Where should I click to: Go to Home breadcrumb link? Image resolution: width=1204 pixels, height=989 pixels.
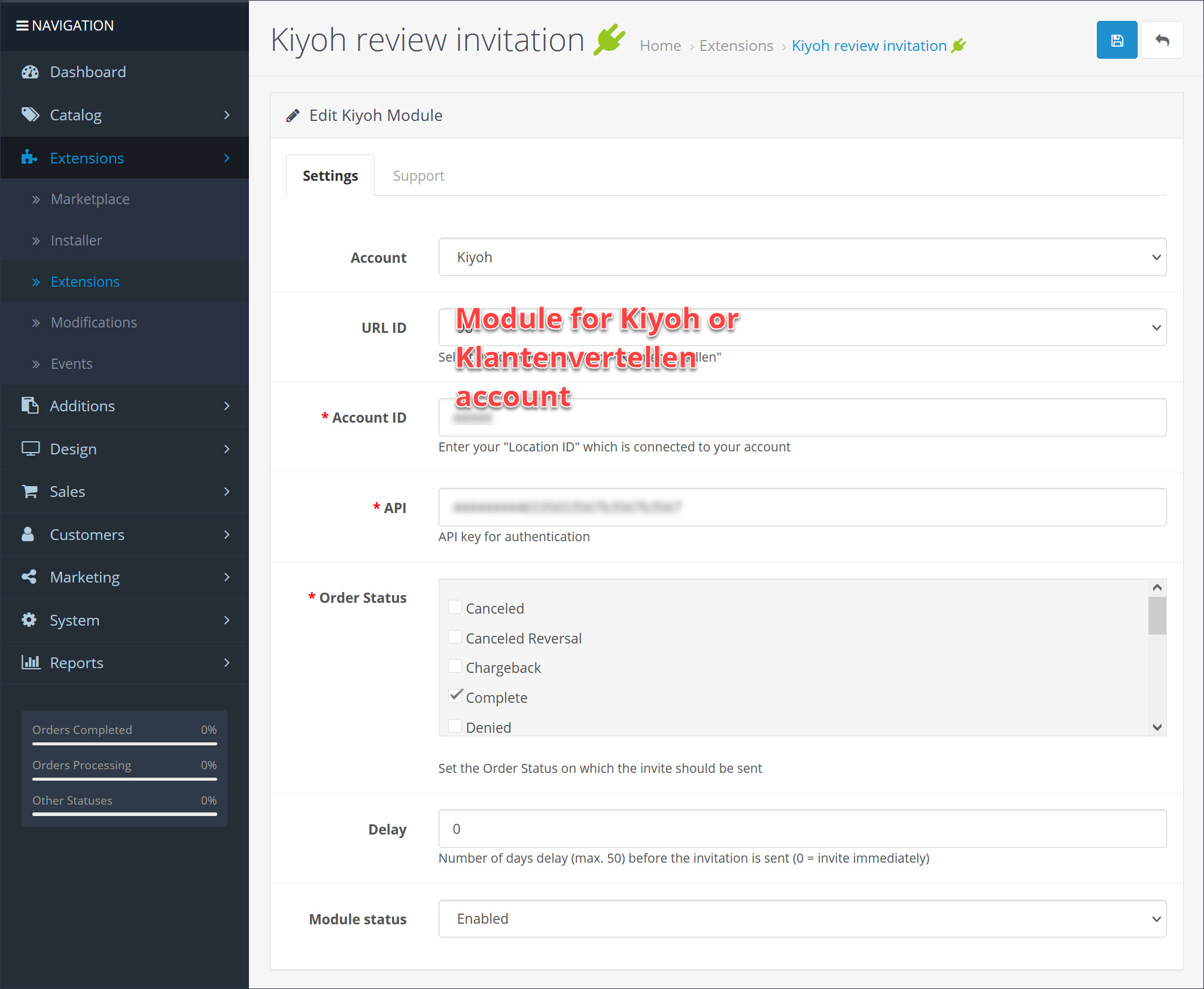pos(660,45)
